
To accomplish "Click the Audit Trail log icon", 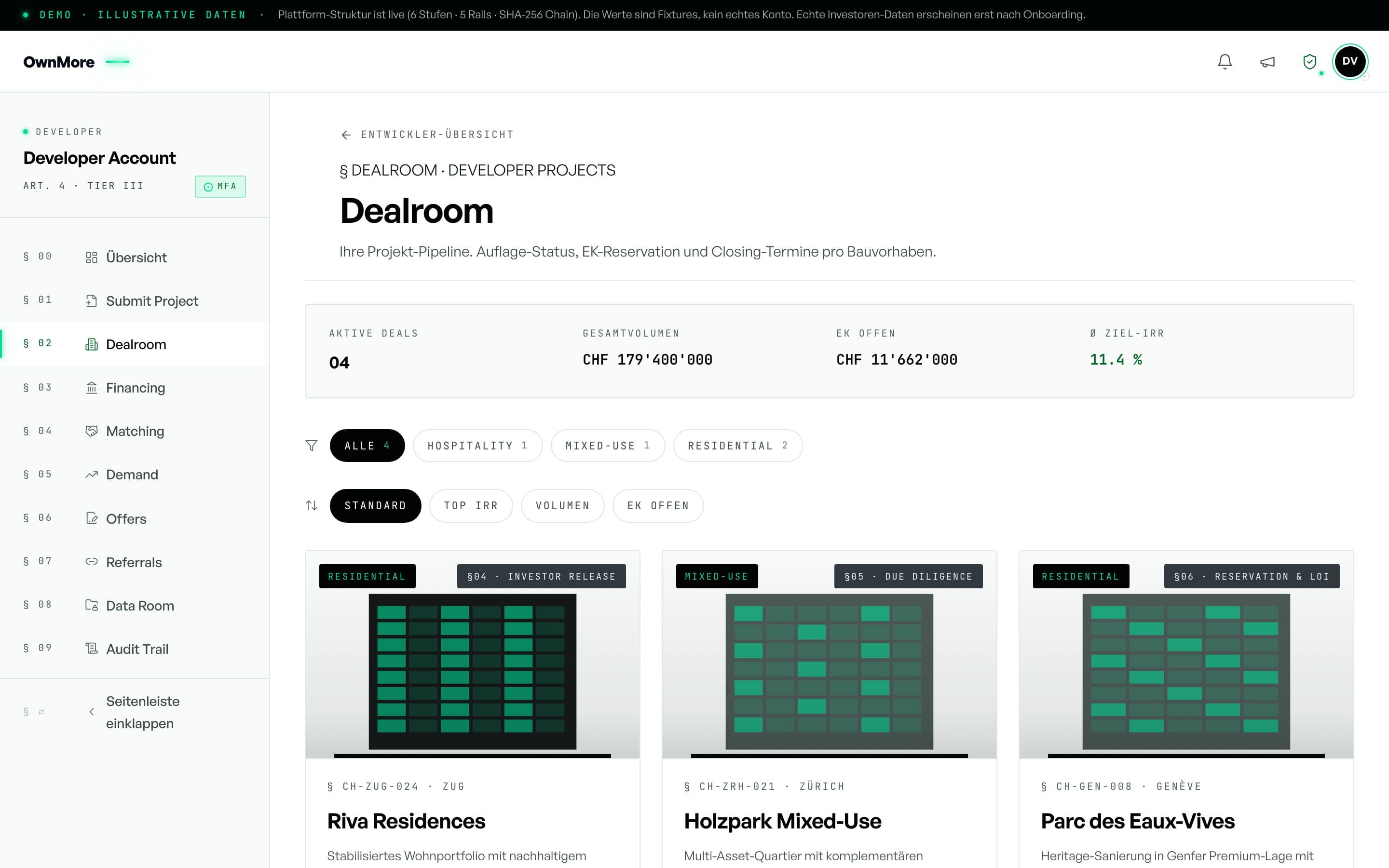I will tap(91, 649).
